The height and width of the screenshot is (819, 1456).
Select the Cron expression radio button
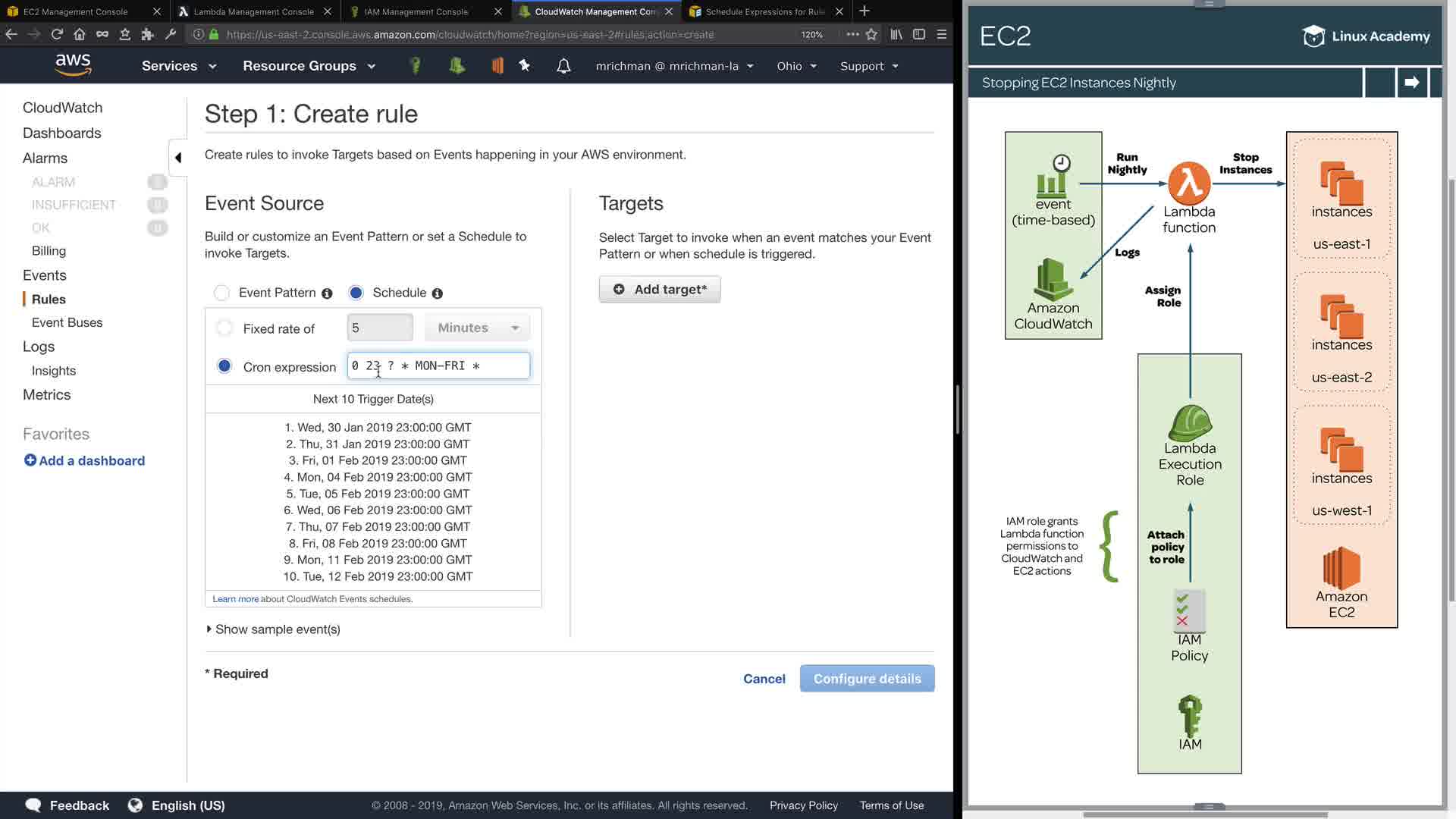coord(224,366)
